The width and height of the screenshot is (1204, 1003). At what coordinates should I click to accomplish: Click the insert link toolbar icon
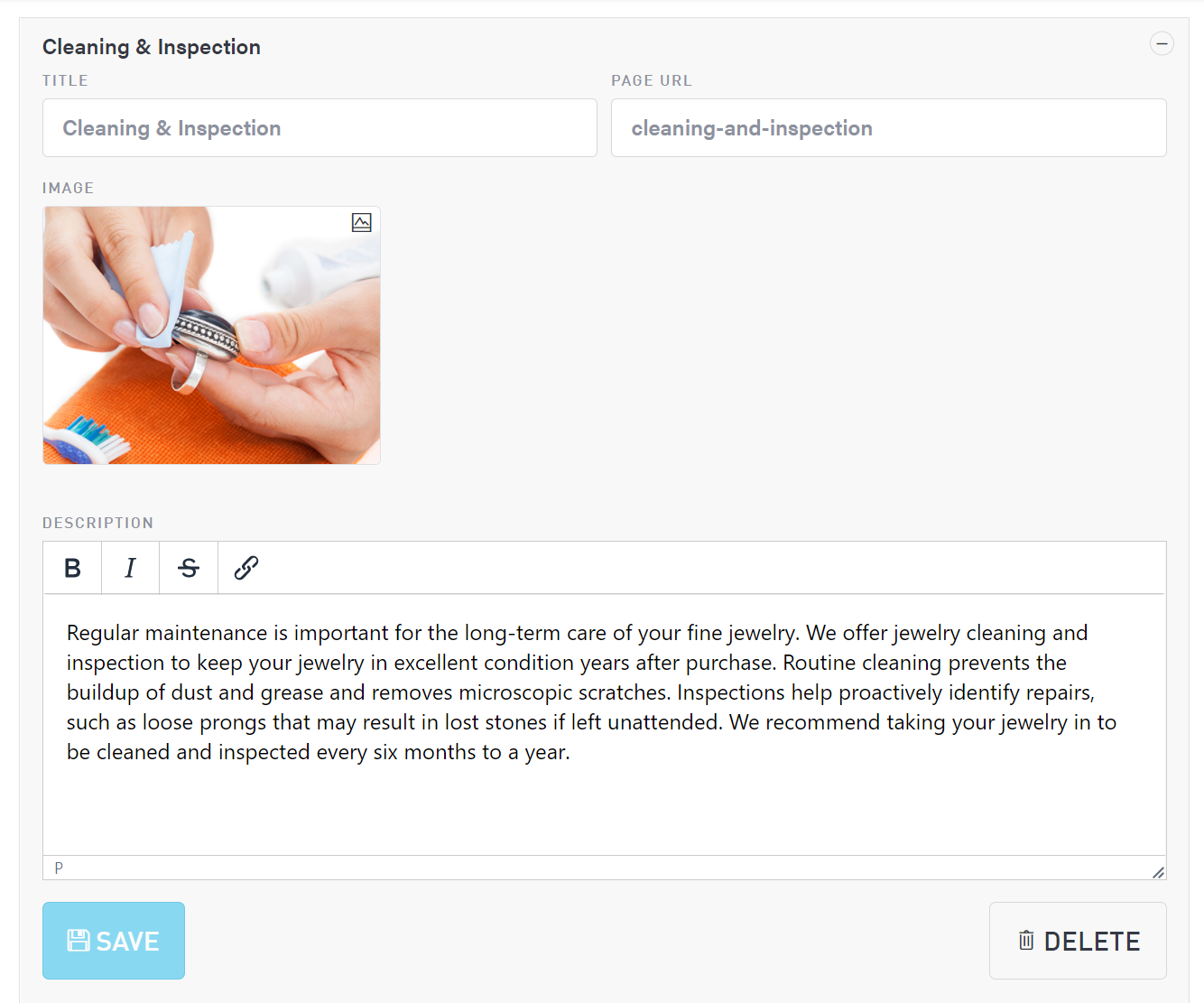[246, 568]
